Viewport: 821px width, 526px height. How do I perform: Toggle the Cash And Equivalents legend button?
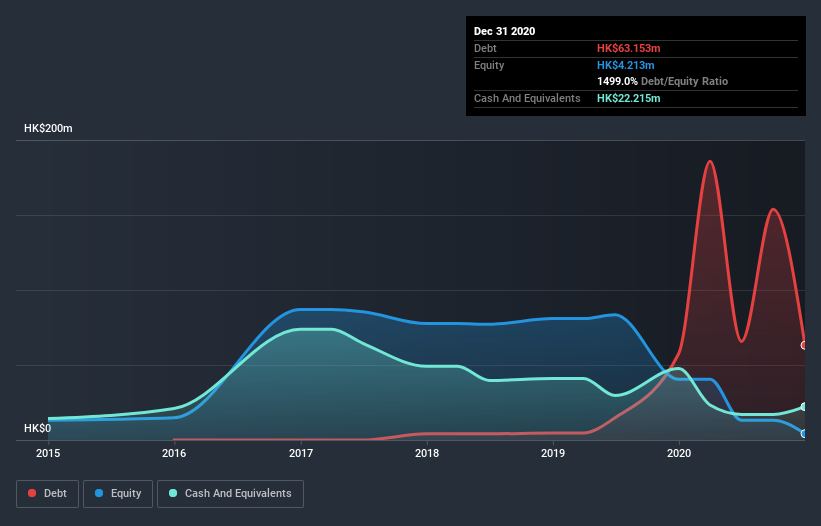pos(230,494)
